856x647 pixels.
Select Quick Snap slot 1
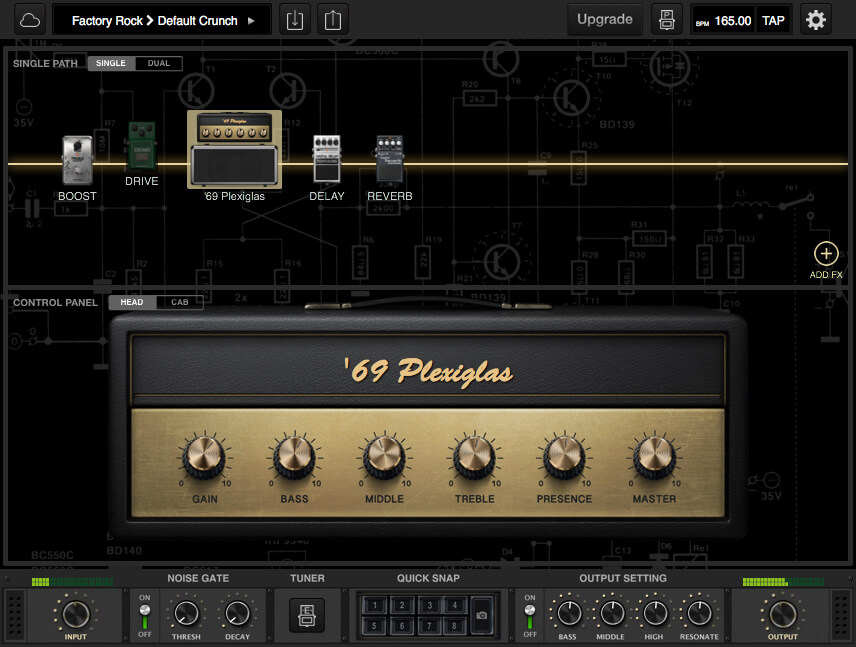pos(374,605)
